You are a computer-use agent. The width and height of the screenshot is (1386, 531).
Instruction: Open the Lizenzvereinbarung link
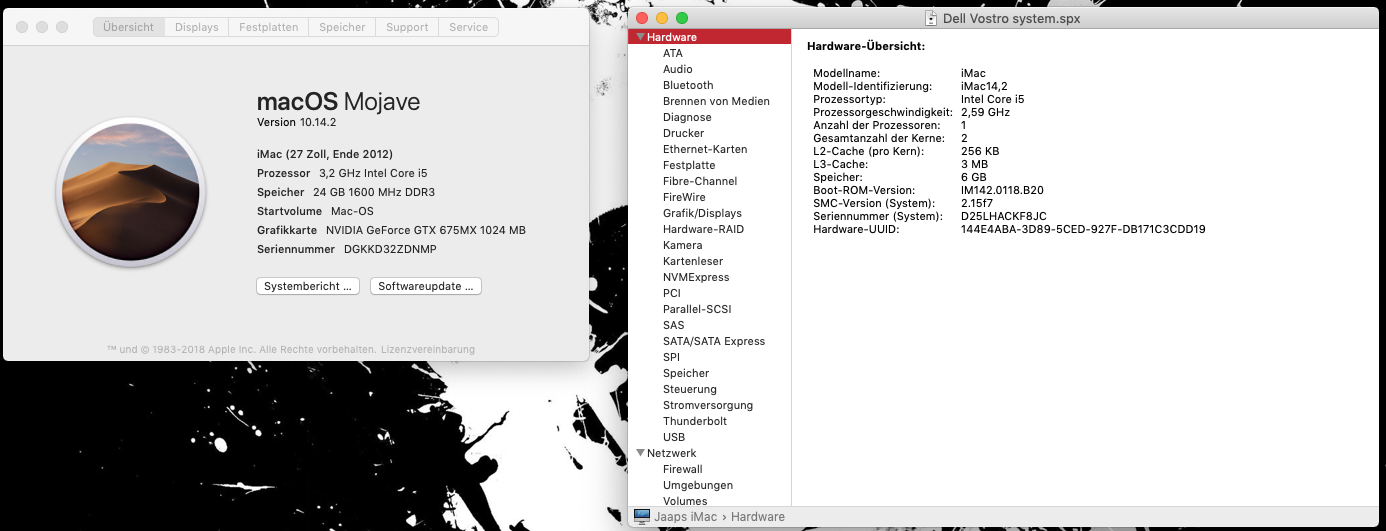pos(428,350)
